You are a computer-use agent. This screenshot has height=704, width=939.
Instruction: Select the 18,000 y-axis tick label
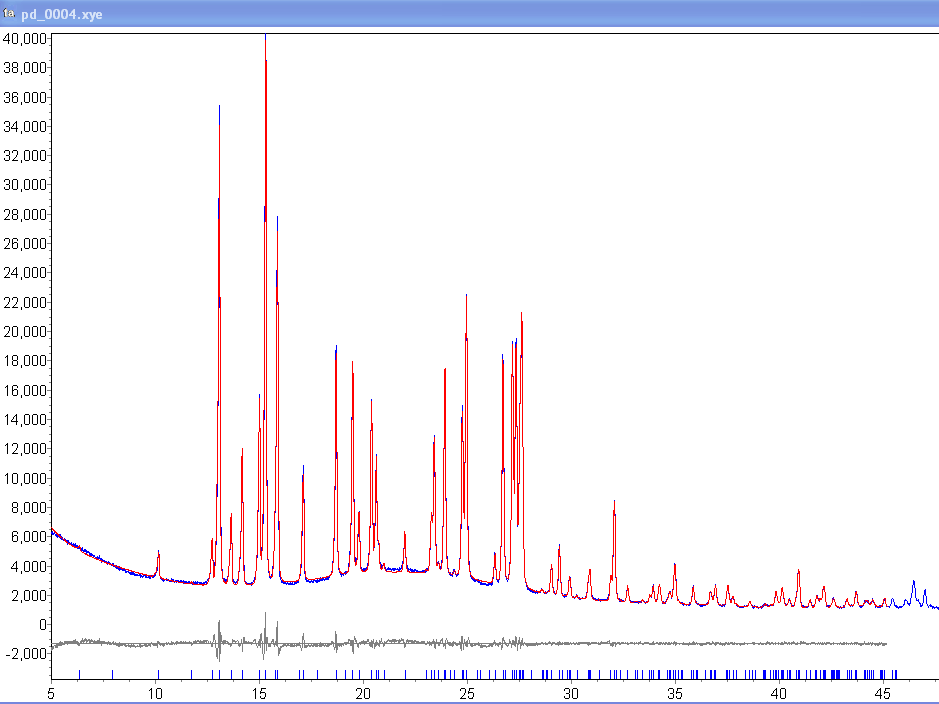point(25,361)
